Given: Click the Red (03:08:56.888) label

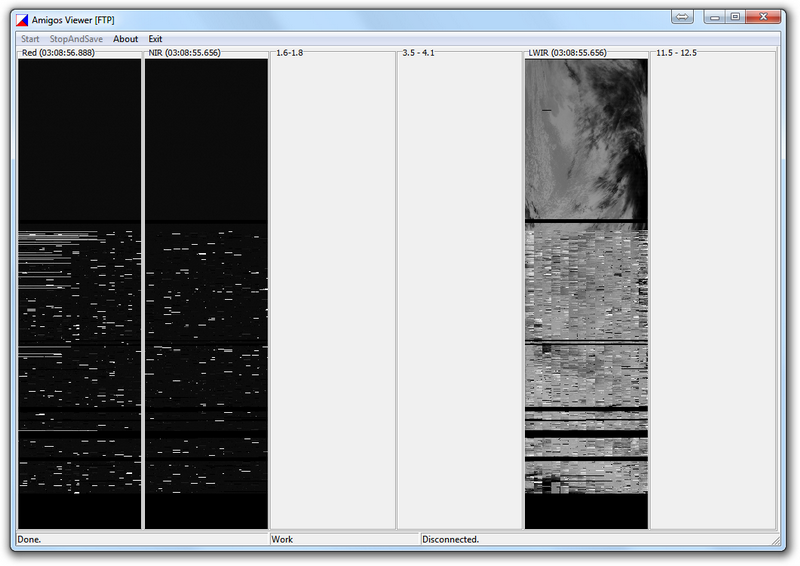Looking at the screenshot, I should 58,53.
